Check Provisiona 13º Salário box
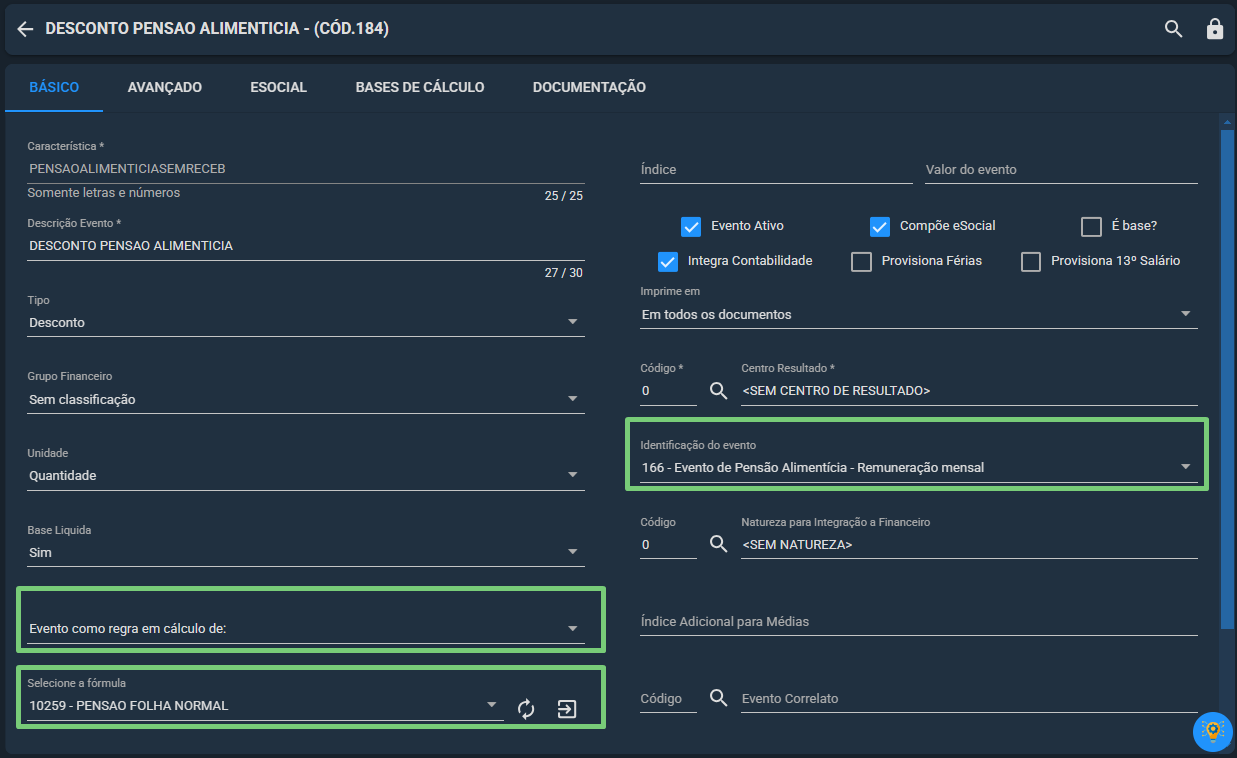Image resolution: width=1237 pixels, height=758 pixels. pyautogui.click(x=1031, y=261)
